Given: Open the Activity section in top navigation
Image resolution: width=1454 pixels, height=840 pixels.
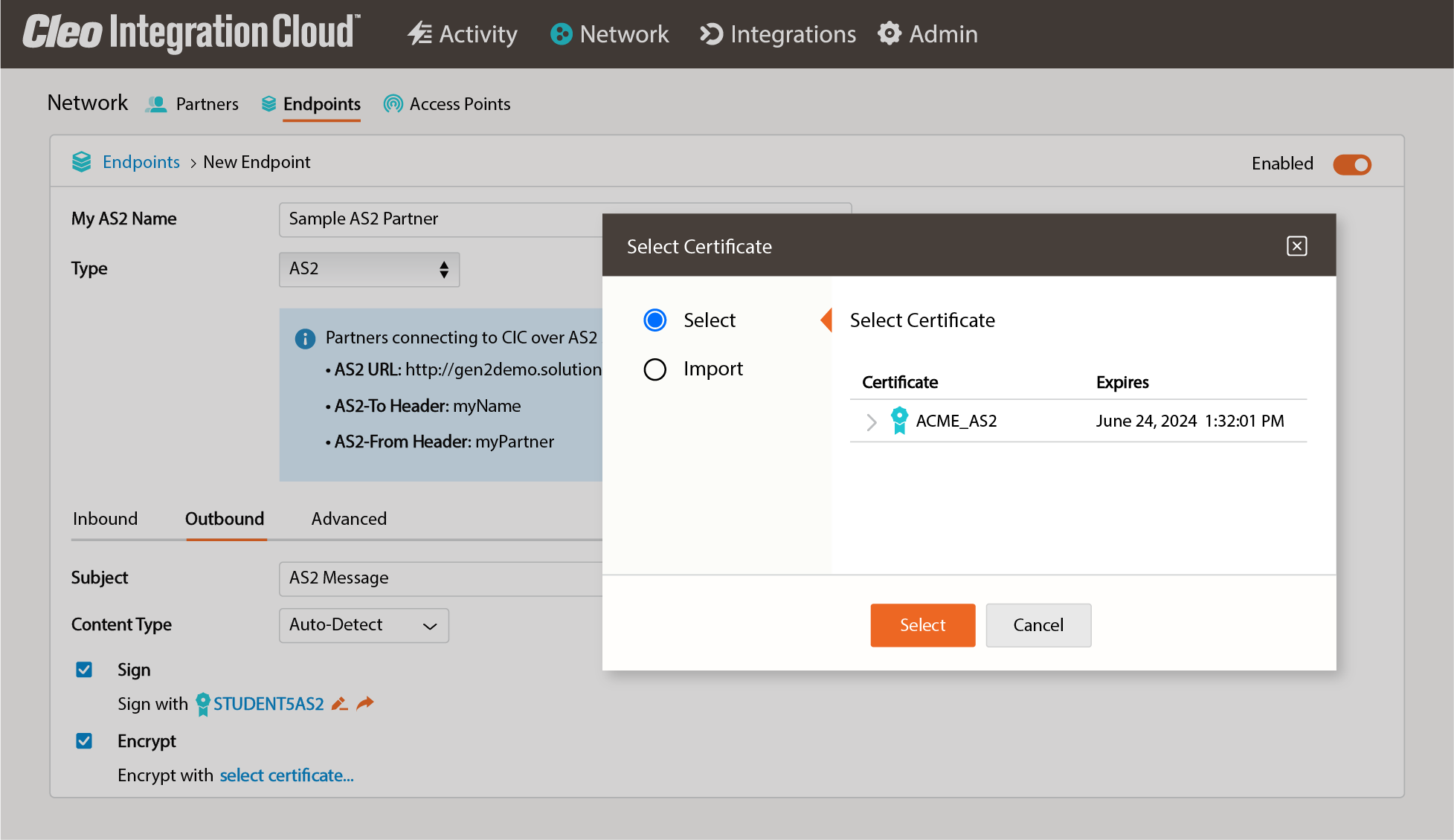Looking at the screenshot, I should click(462, 34).
